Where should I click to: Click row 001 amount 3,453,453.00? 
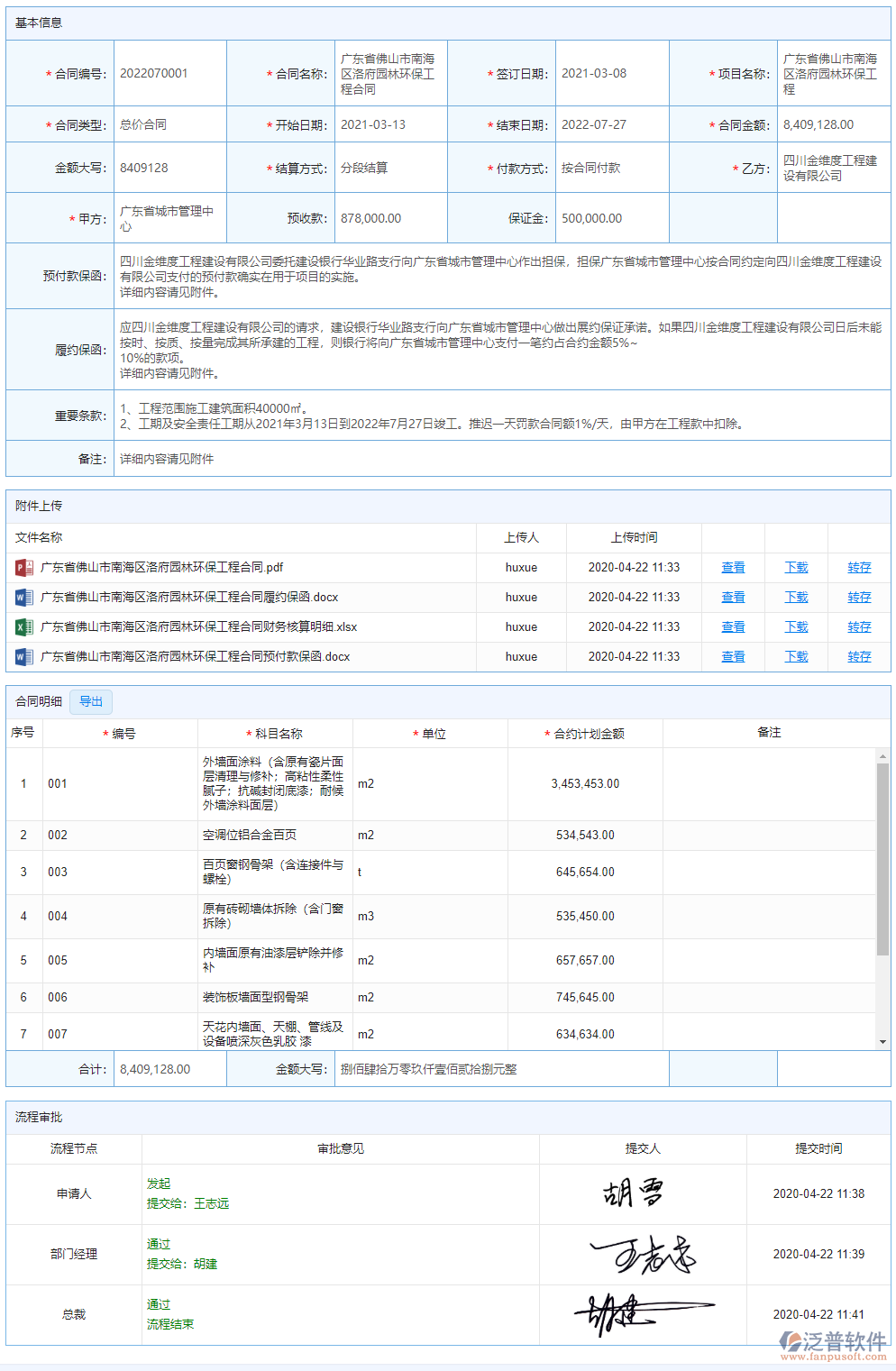tap(585, 784)
